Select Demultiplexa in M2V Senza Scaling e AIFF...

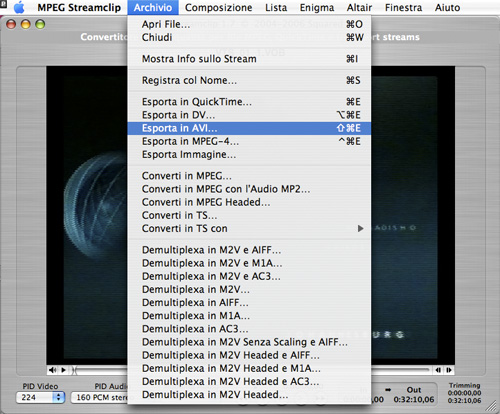(249, 342)
